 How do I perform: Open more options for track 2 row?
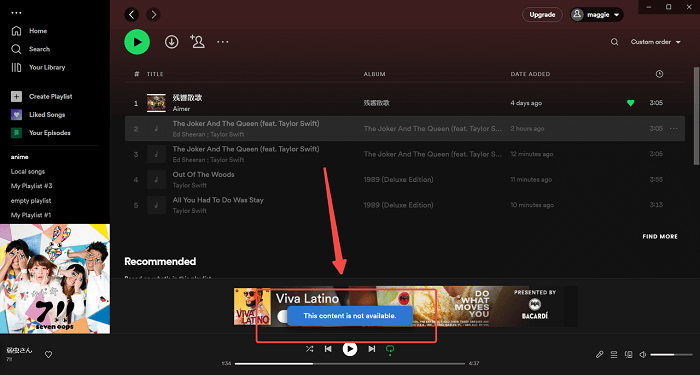click(674, 129)
